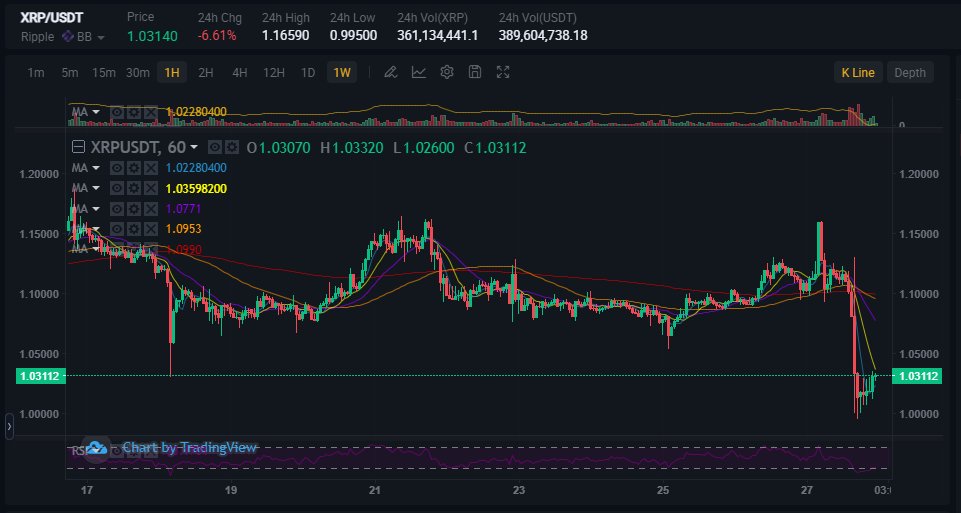Select the 2H timeframe
The width and height of the screenshot is (961, 513).
206,72
